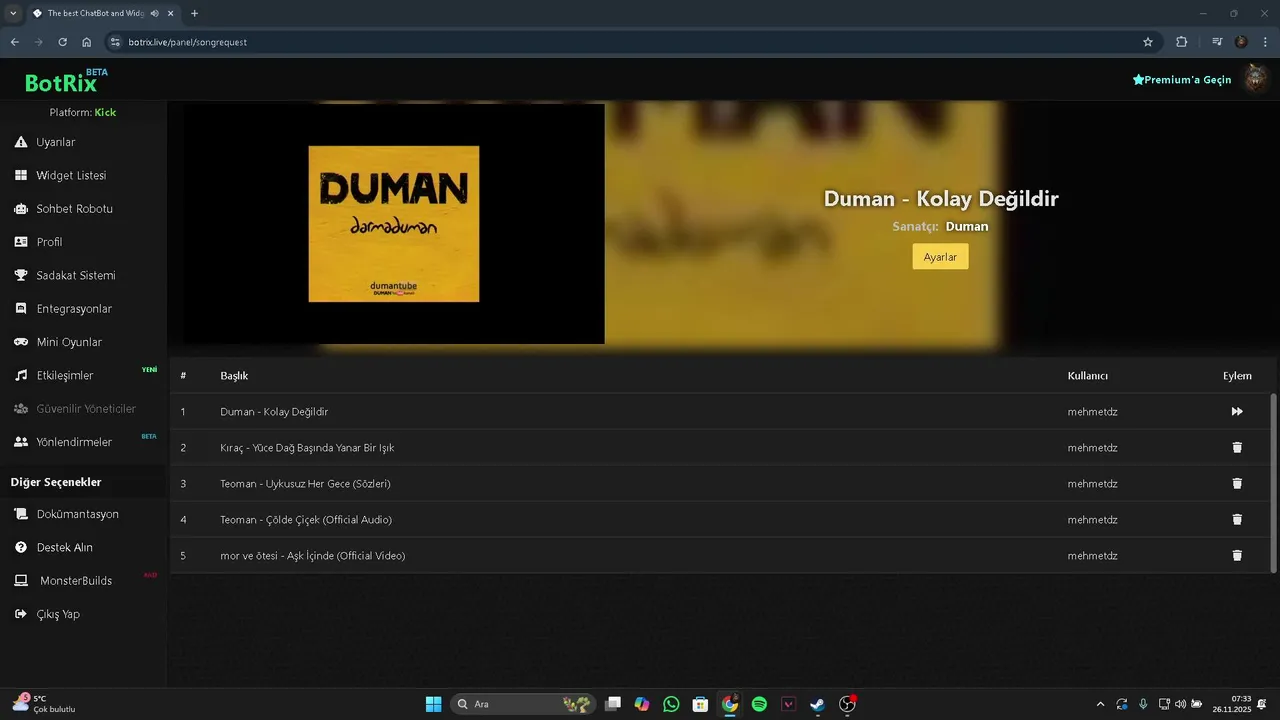Image resolution: width=1280 pixels, height=720 pixels.
Task: Bookmark this page with star icon
Action: coord(1148,42)
